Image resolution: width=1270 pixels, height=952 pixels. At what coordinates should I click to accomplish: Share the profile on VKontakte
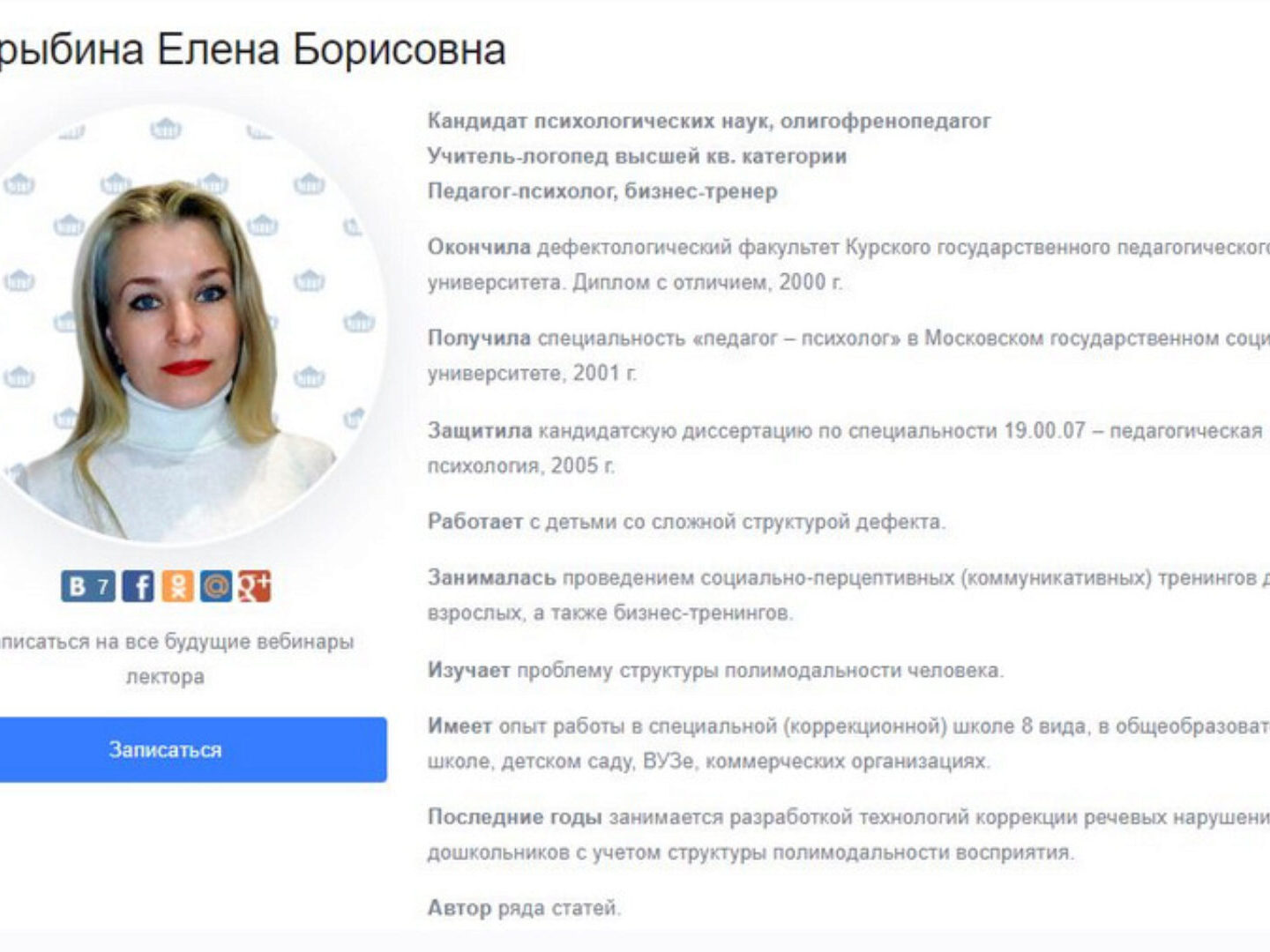click(x=88, y=586)
